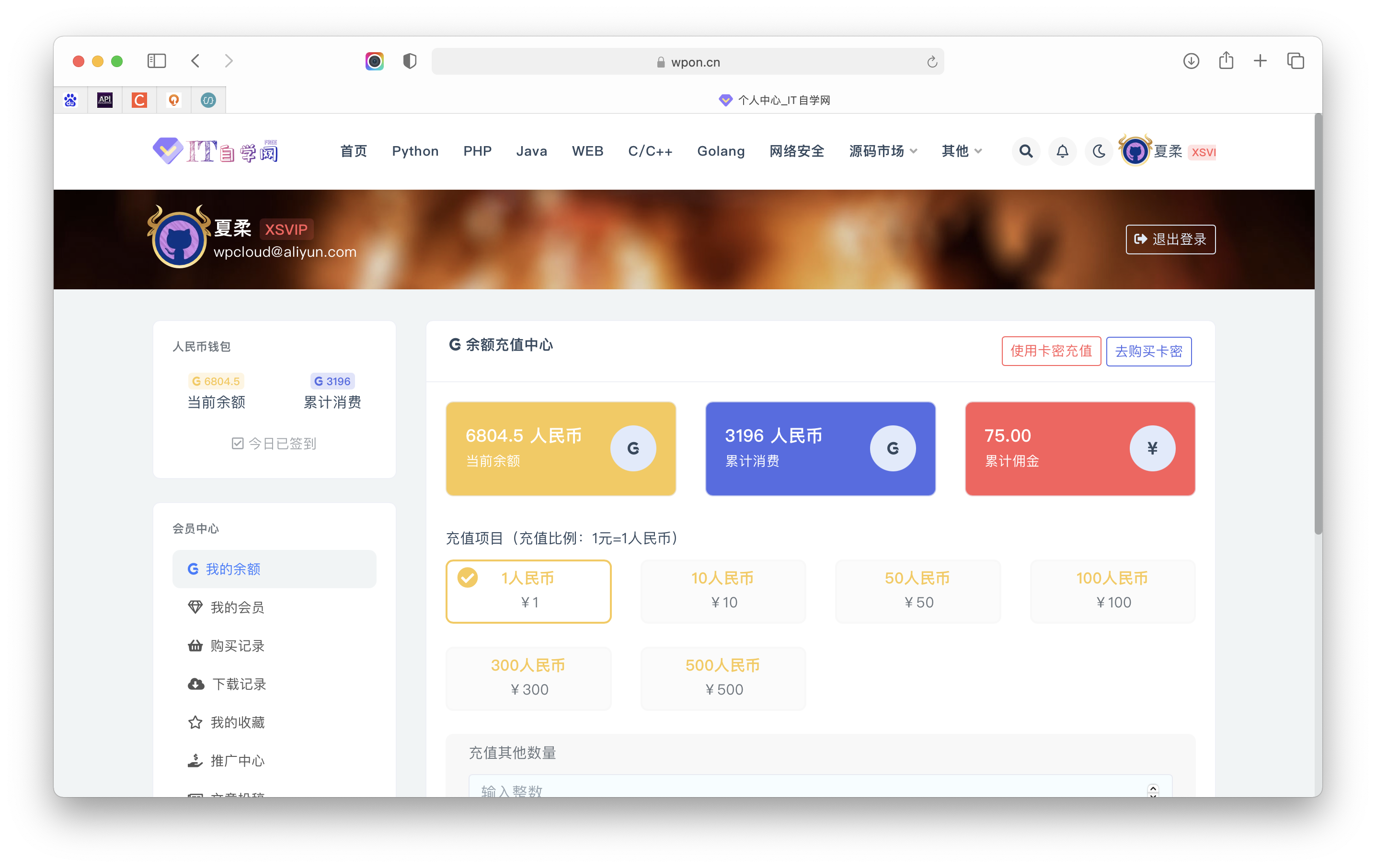Click the Safari sidebar toggle icon
The height and width of the screenshot is (868, 1376).
(157, 61)
